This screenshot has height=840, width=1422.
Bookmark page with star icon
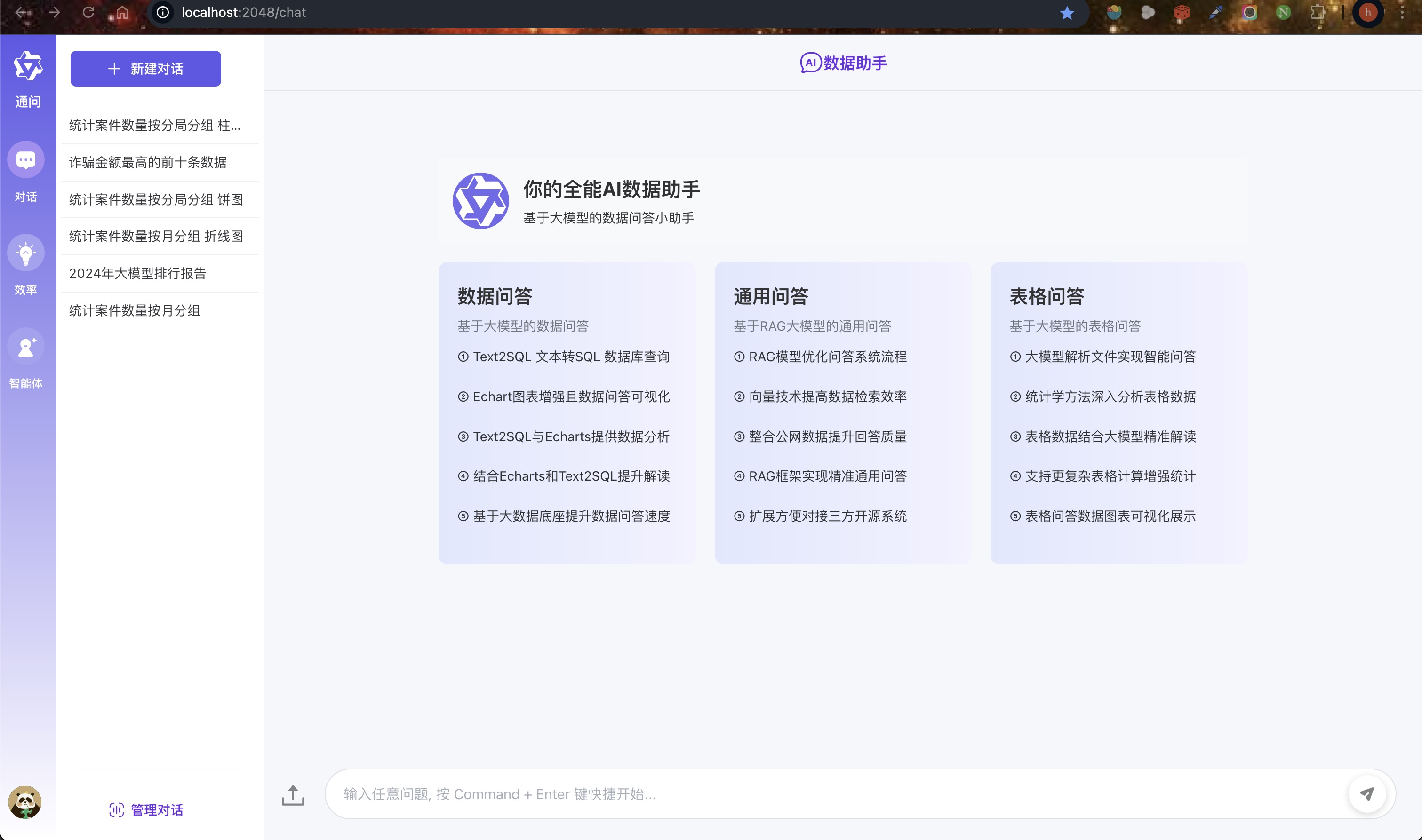[x=1067, y=12]
